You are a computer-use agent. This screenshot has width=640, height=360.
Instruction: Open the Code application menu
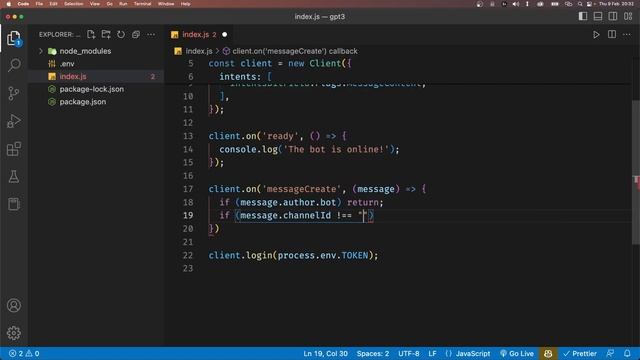pyautogui.click(x=23, y=4)
